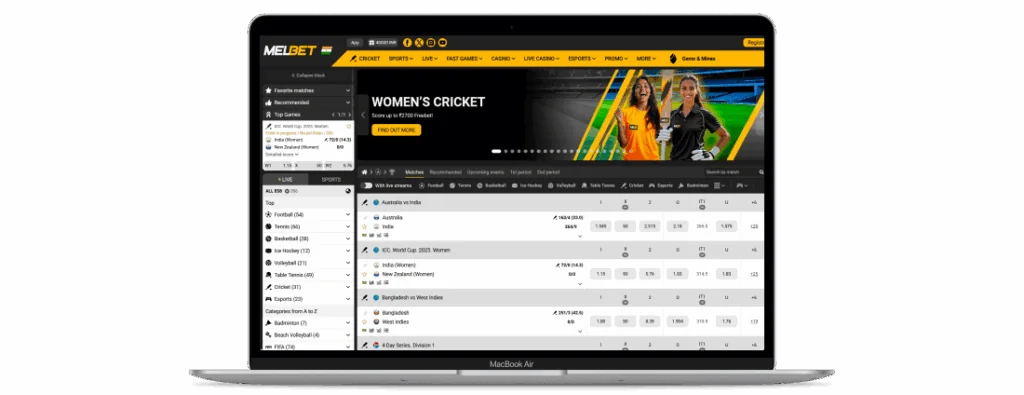
Task: Switch to Recommended tab above matches
Action: click(x=445, y=172)
